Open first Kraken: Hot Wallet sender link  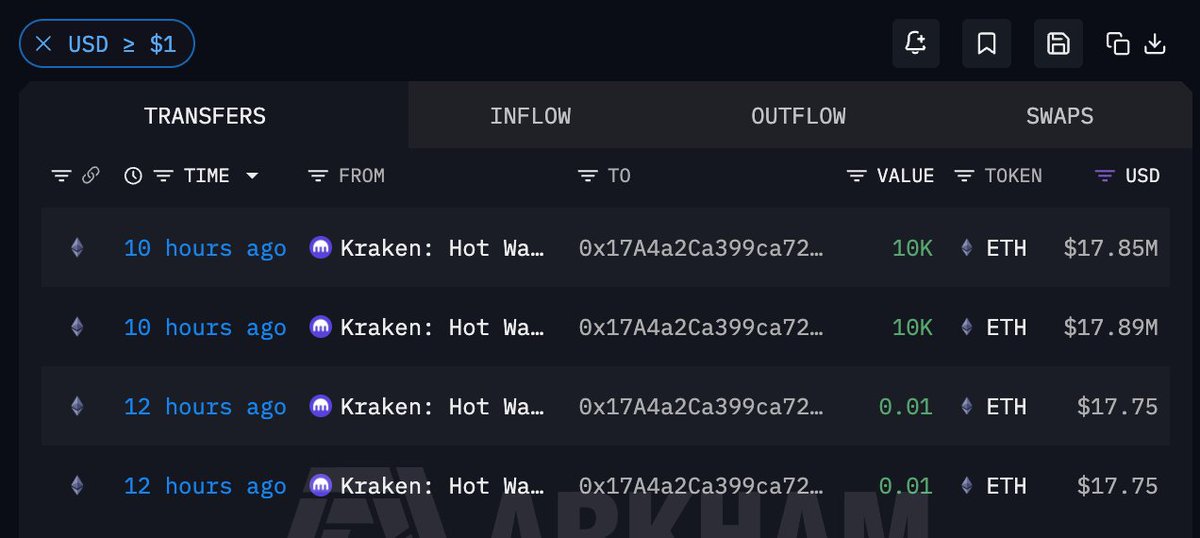(443, 248)
